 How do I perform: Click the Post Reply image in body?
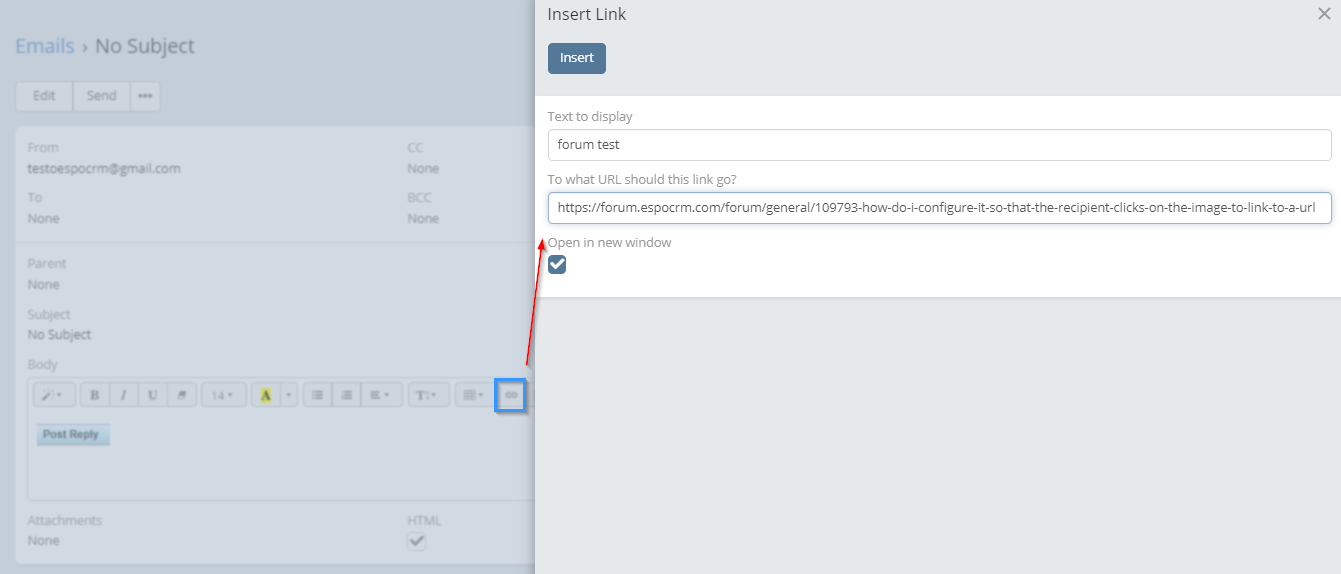point(72,435)
